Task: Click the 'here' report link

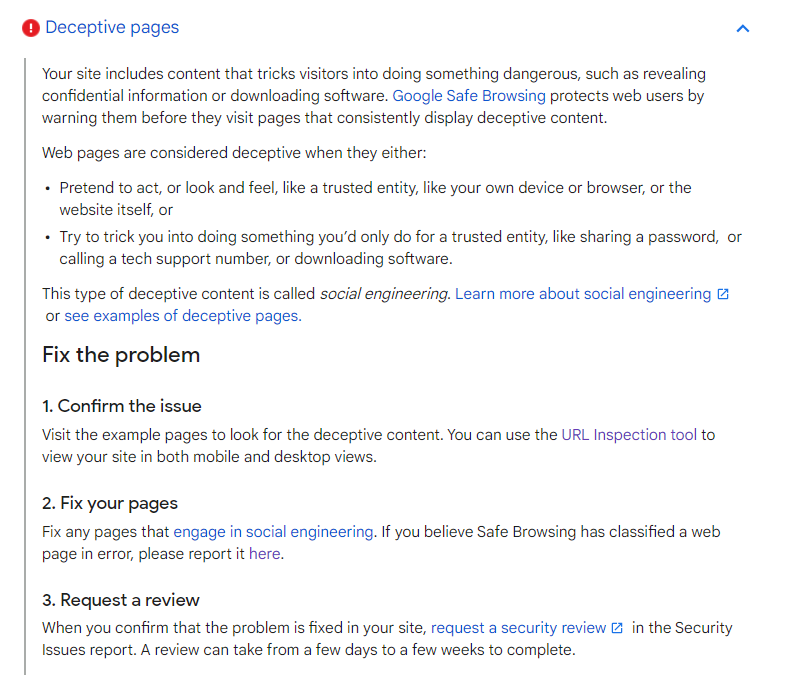Action: point(264,554)
